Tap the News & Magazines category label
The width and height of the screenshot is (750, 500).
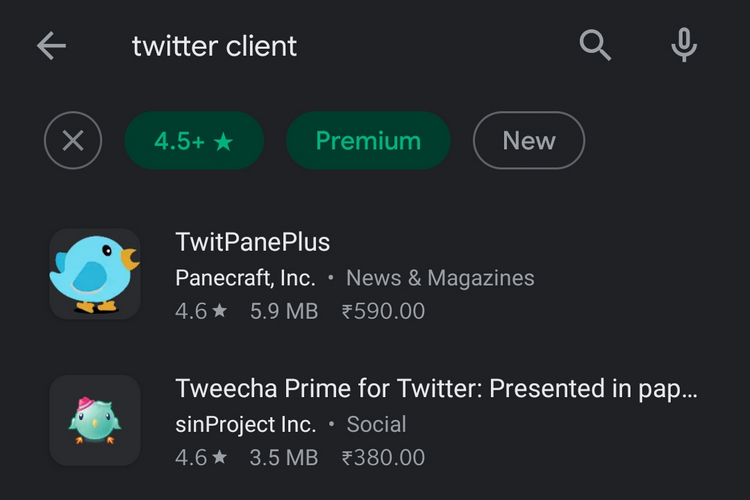440,278
